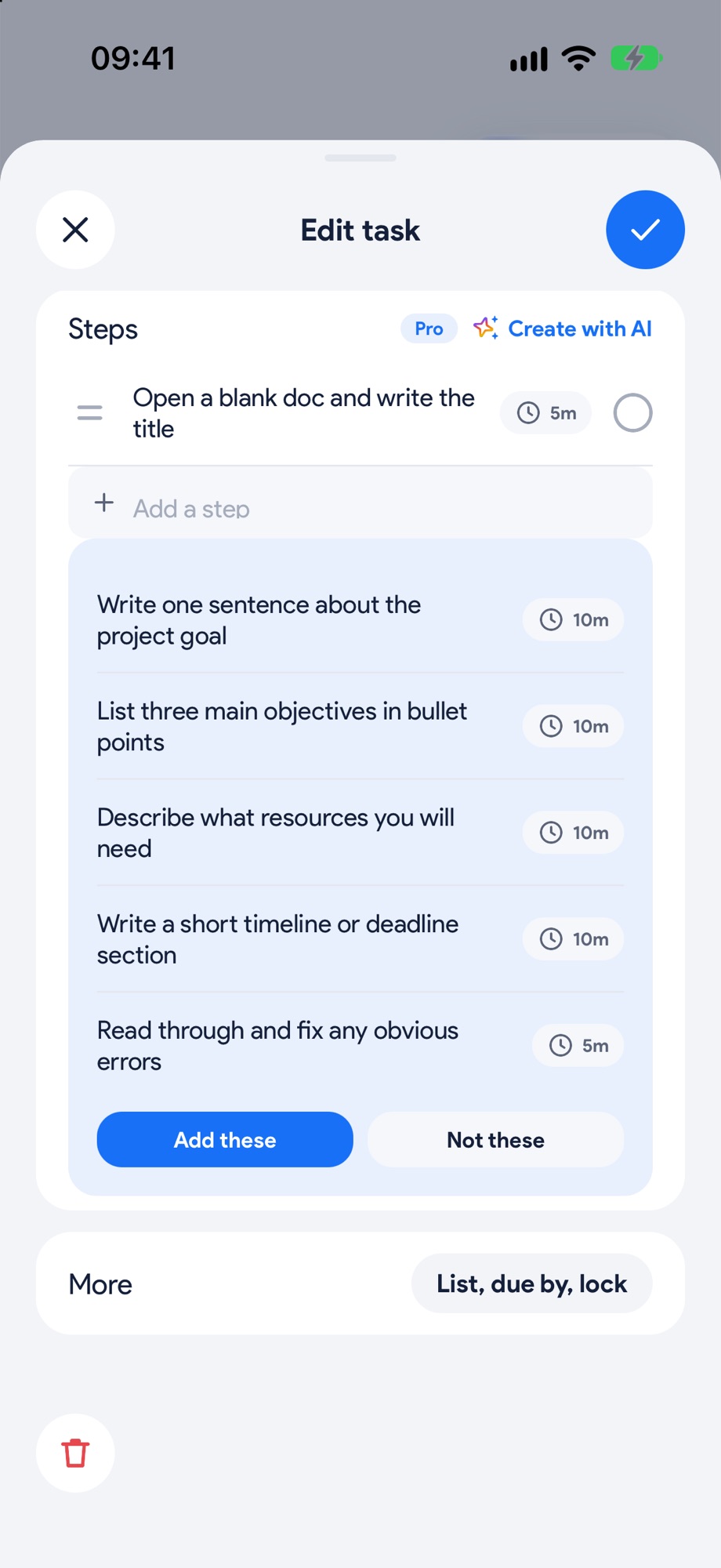Expand the 'List, due by, lock' options
721x1568 pixels.
click(531, 1283)
